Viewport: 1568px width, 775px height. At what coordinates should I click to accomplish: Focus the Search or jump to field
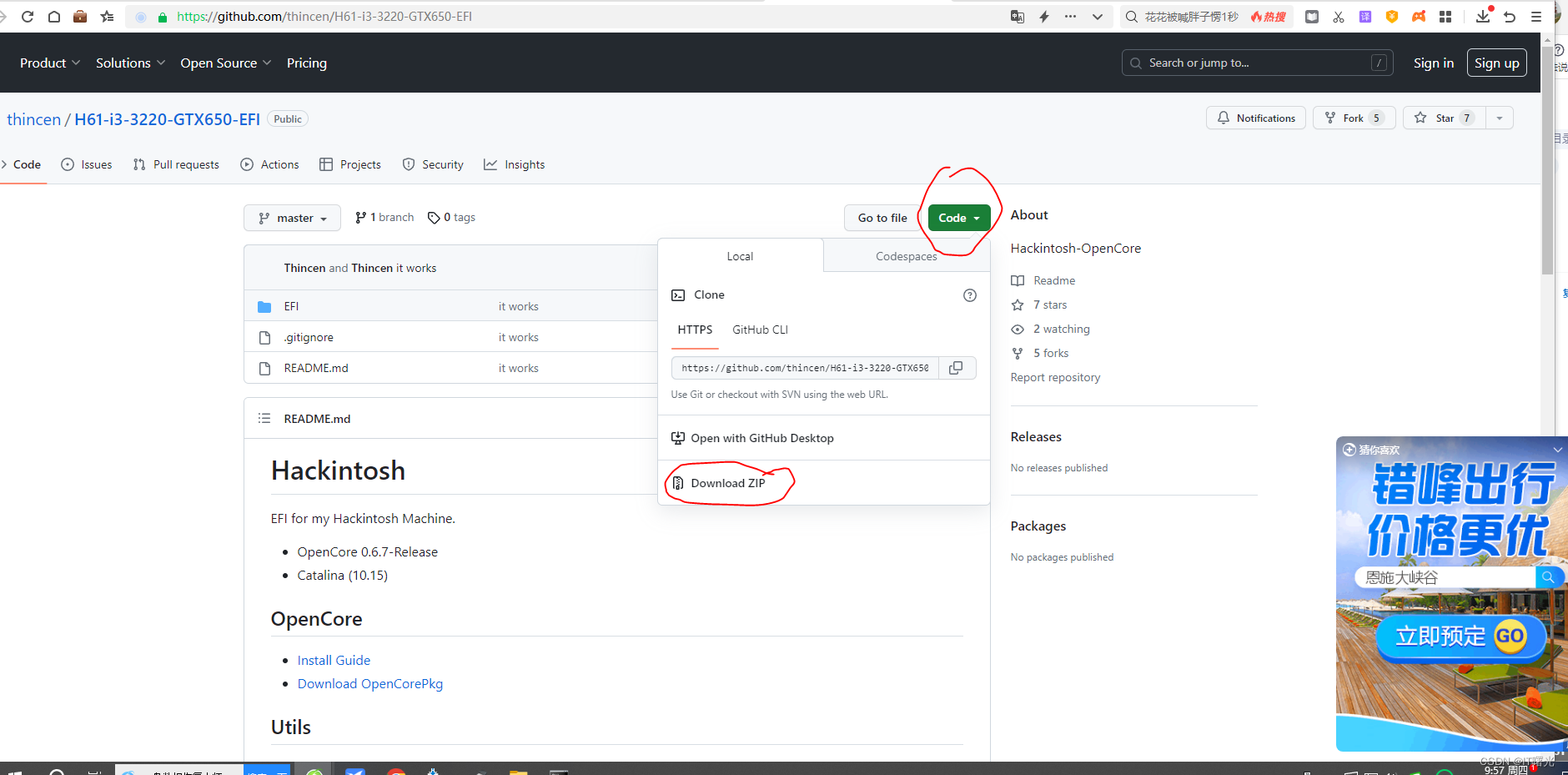(1258, 63)
